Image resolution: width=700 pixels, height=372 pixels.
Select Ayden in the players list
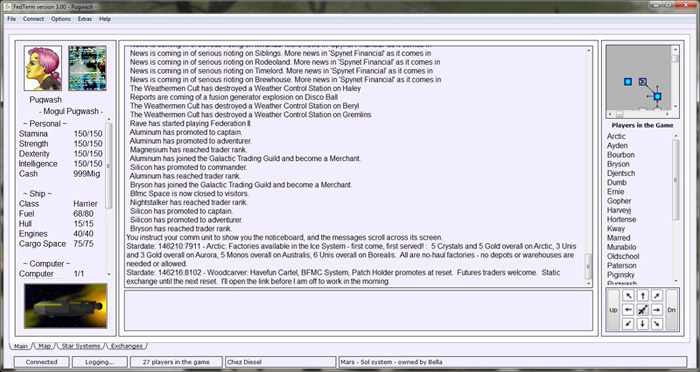coord(617,146)
